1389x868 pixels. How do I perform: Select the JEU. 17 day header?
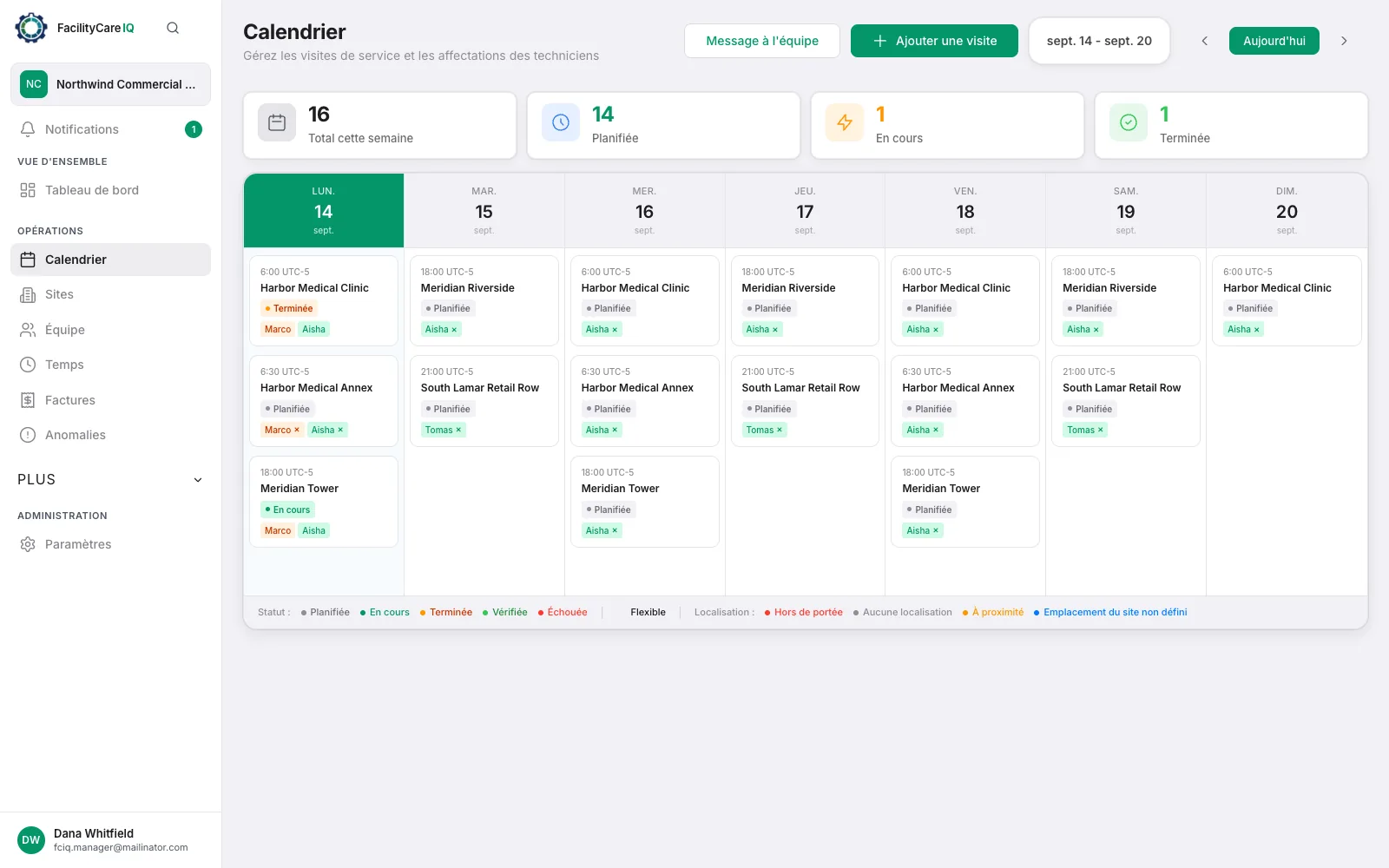pyautogui.click(x=805, y=211)
